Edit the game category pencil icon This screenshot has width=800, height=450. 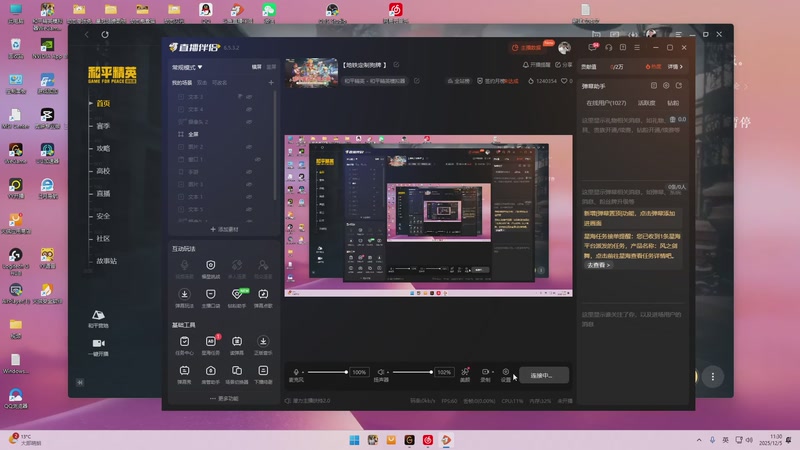click(x=416, y=81)
